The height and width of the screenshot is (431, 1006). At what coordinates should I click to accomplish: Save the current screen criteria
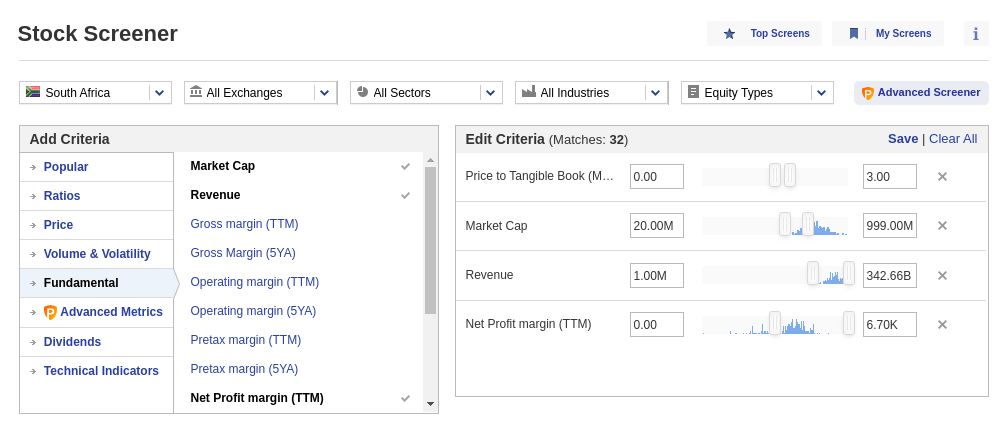coord(903,139)
